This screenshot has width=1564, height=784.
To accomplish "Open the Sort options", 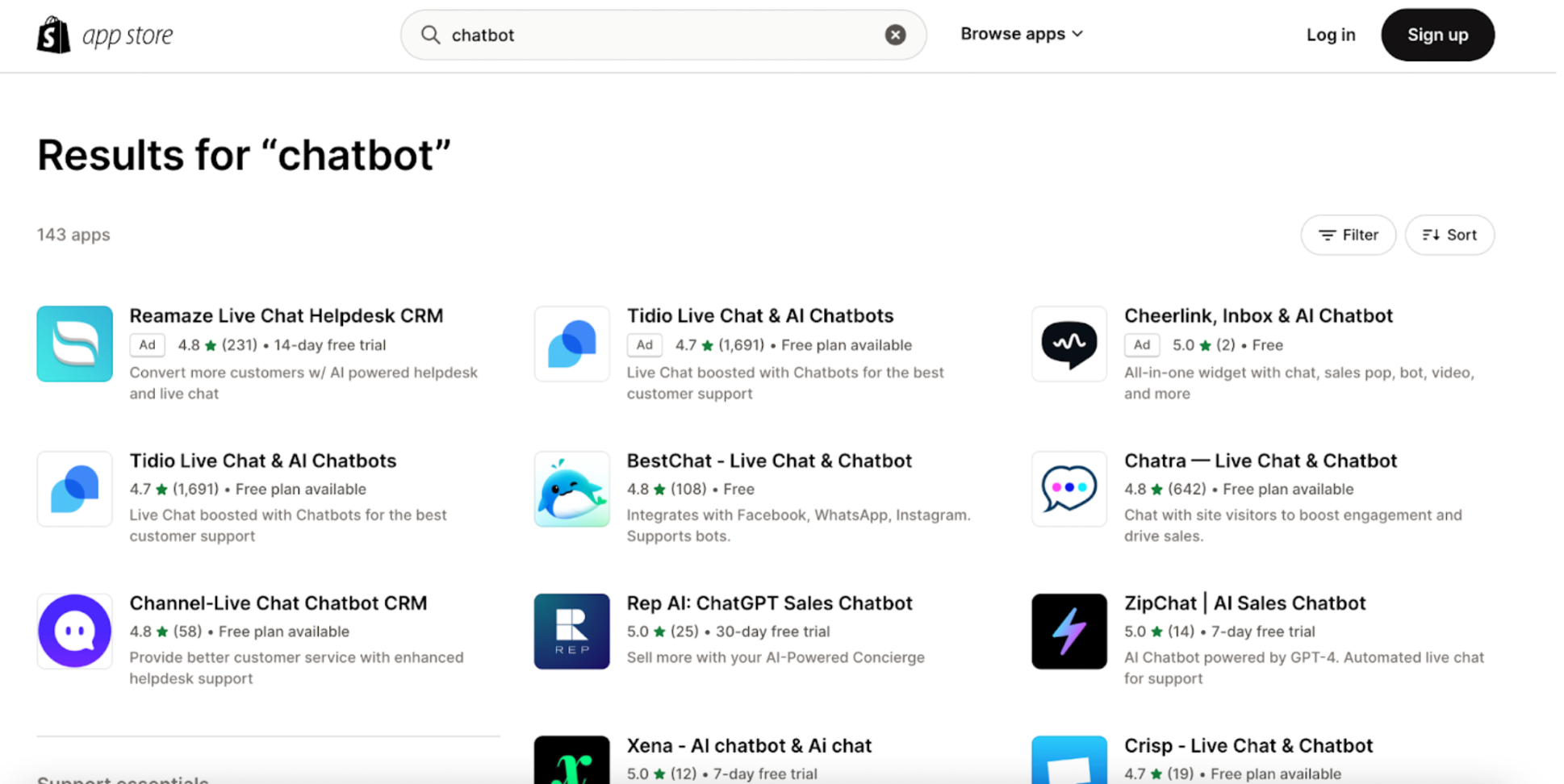I will pyautogui.click(x=1449, y=235).
